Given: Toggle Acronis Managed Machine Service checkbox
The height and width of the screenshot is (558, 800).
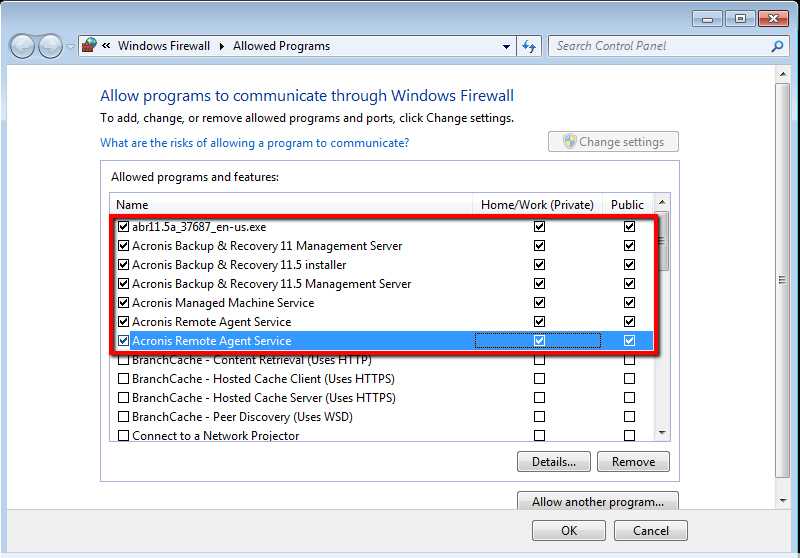Looking at the screenshot, I should (x=123, y=302).
